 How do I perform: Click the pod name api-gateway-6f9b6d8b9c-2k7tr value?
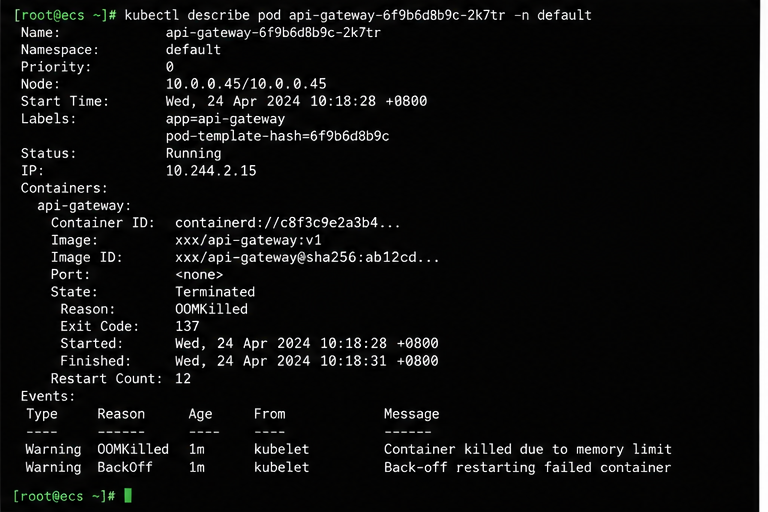(x=273, y=33)
